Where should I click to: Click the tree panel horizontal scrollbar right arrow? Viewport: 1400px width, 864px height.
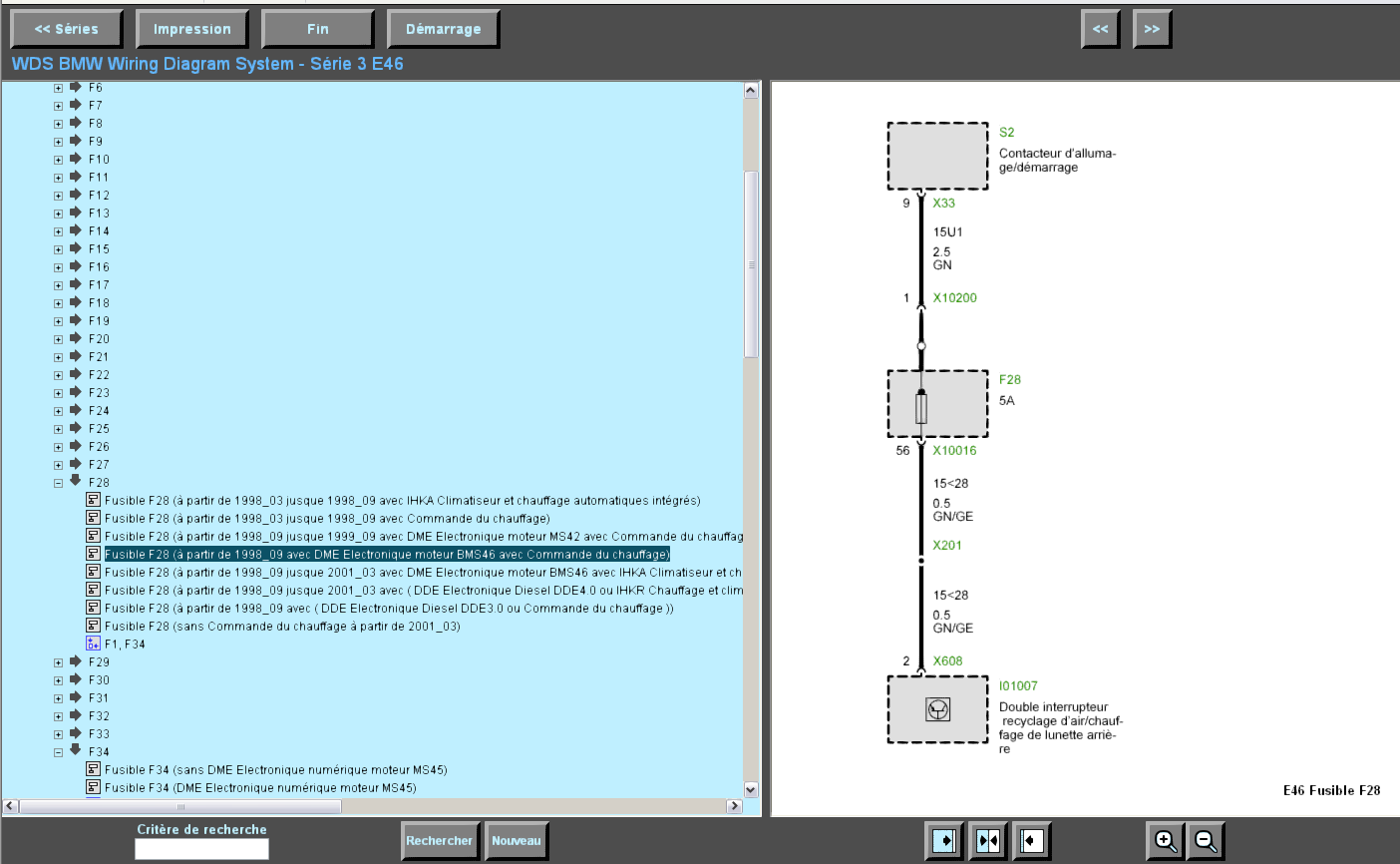(x=734, y=805)
